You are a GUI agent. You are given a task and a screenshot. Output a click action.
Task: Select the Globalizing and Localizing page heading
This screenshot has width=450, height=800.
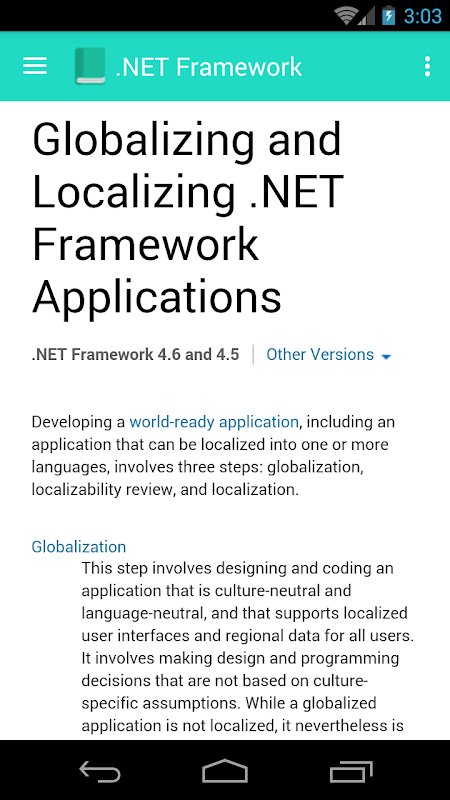(x=188, y=218)
